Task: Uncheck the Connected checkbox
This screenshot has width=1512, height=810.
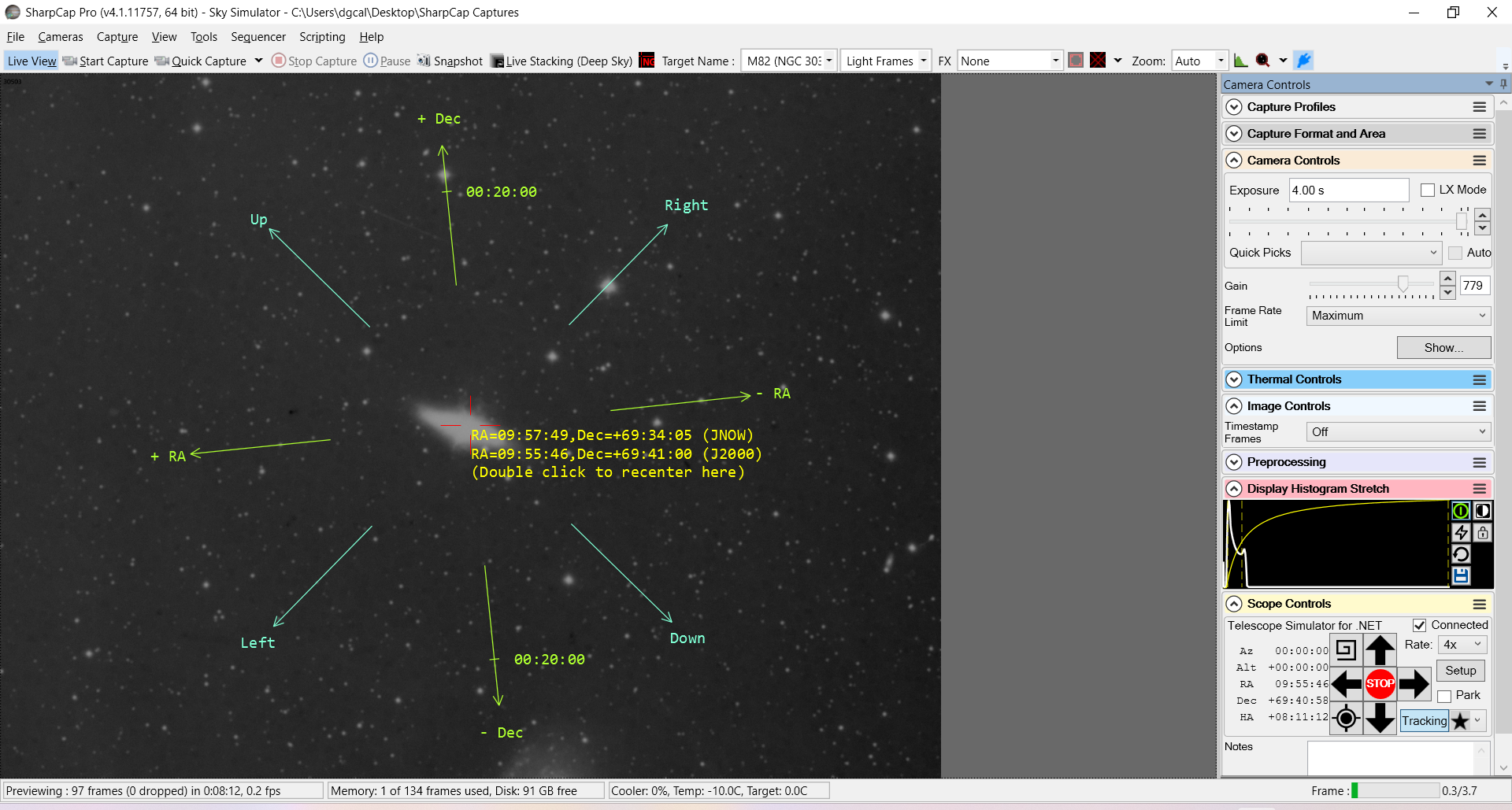Action: tap(1420, 625)
